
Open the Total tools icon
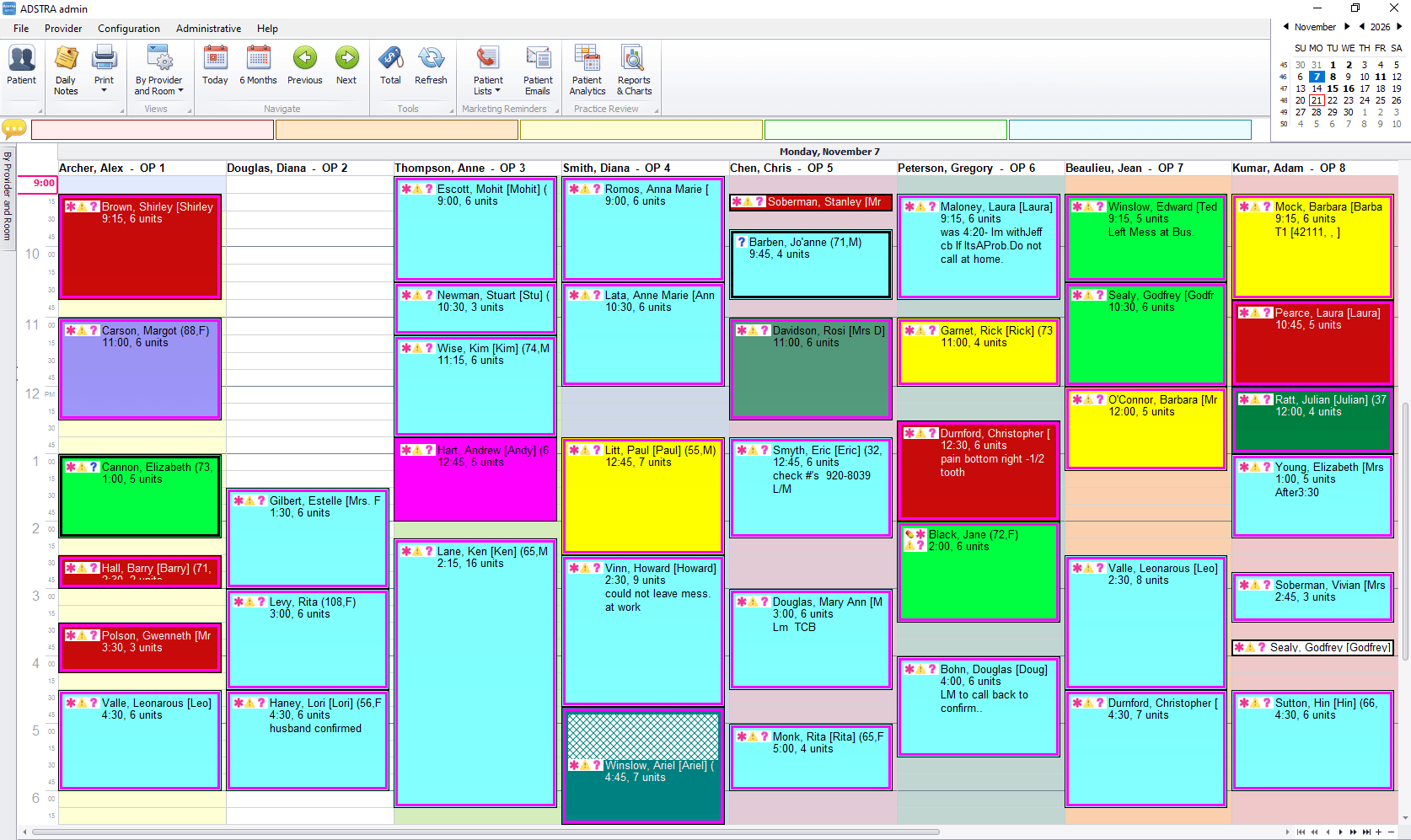(390, 66)
